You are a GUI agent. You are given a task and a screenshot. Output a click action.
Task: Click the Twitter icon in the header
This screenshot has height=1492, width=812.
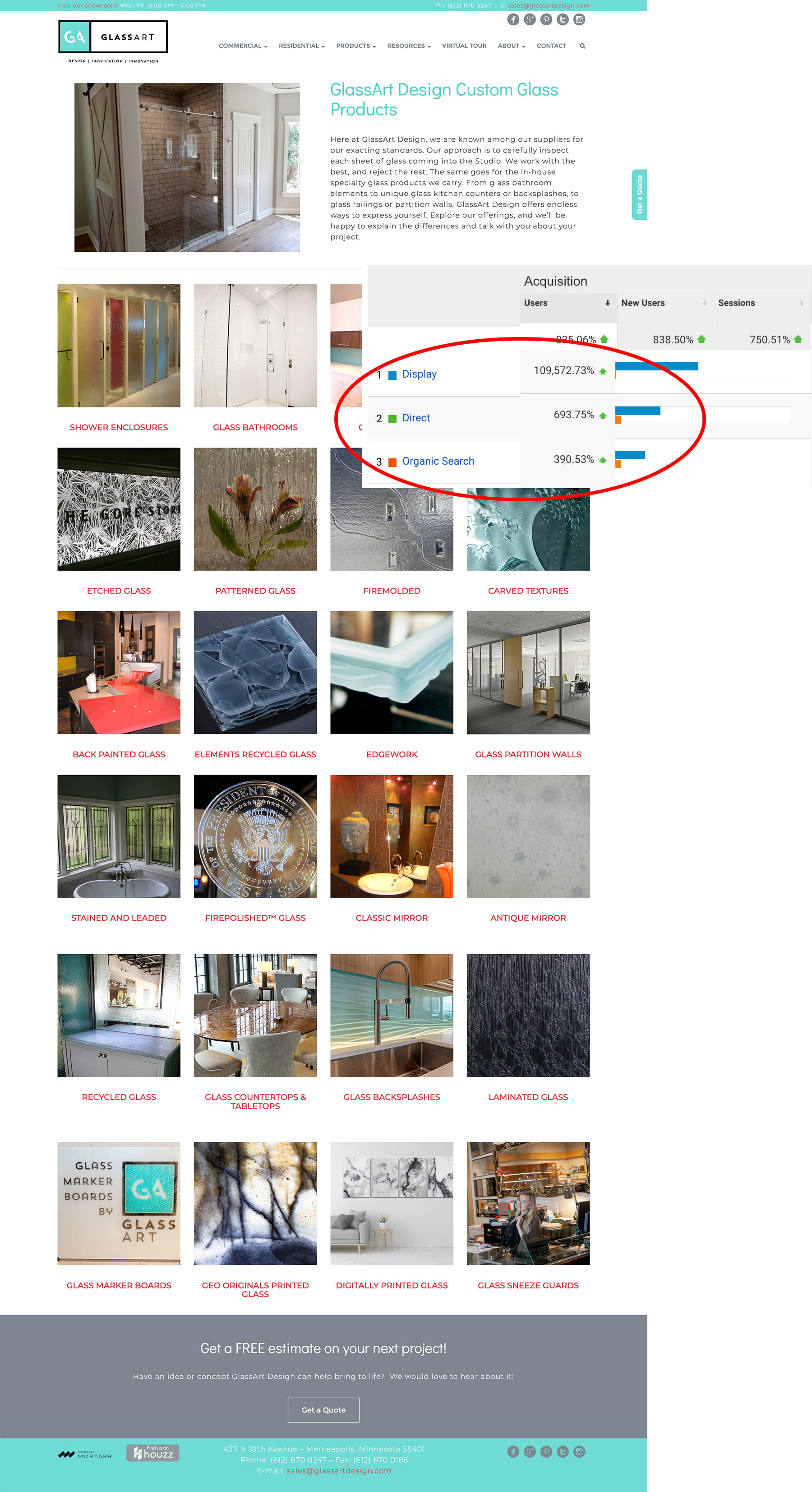(x=563, y=20)
